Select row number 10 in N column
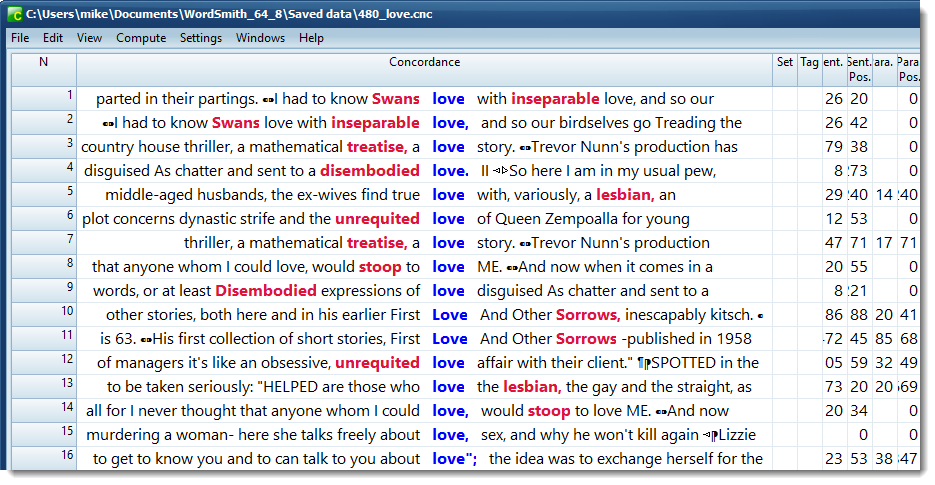The image size is (935, 485). pyautogui.click(x=44, y=314)
